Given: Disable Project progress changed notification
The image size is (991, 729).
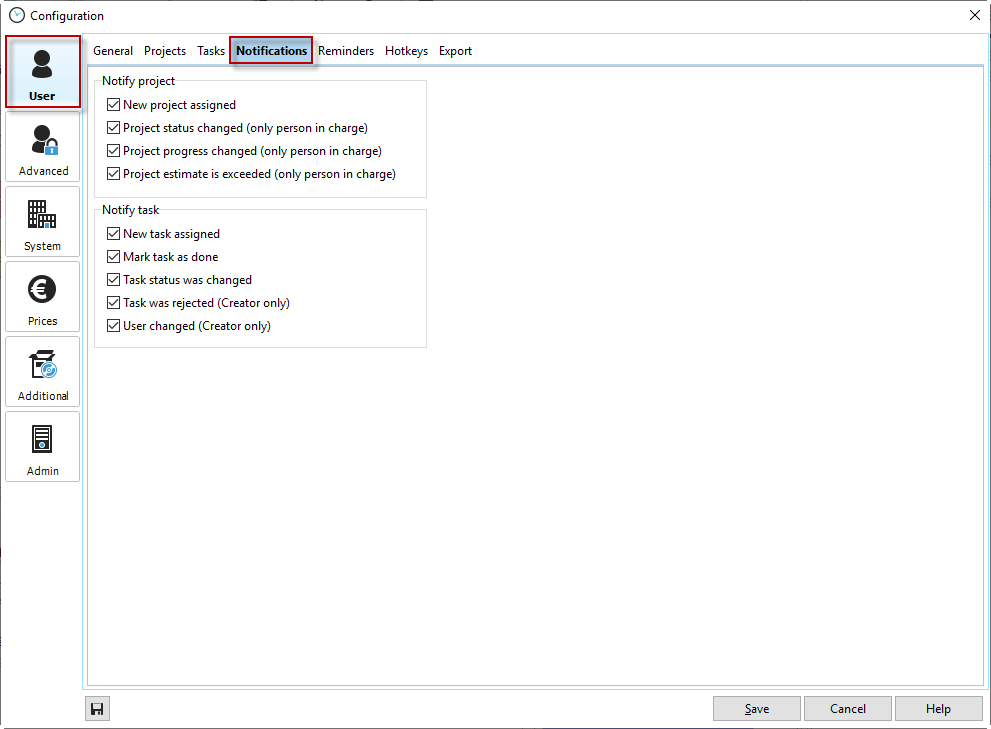Looking at the screenshot, I should [x=113, y=151].
